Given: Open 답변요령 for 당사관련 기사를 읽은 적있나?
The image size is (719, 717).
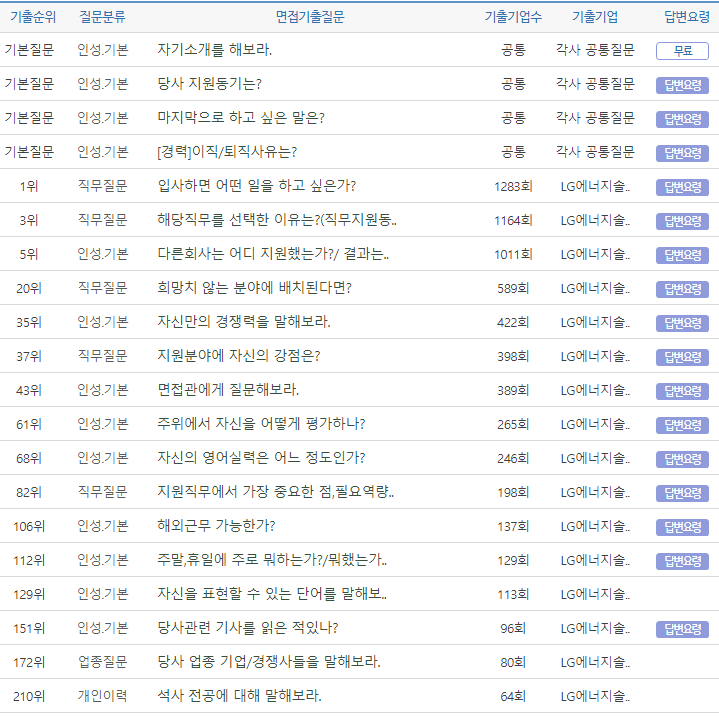Looking at the screenshot, I should pos(682,629).
